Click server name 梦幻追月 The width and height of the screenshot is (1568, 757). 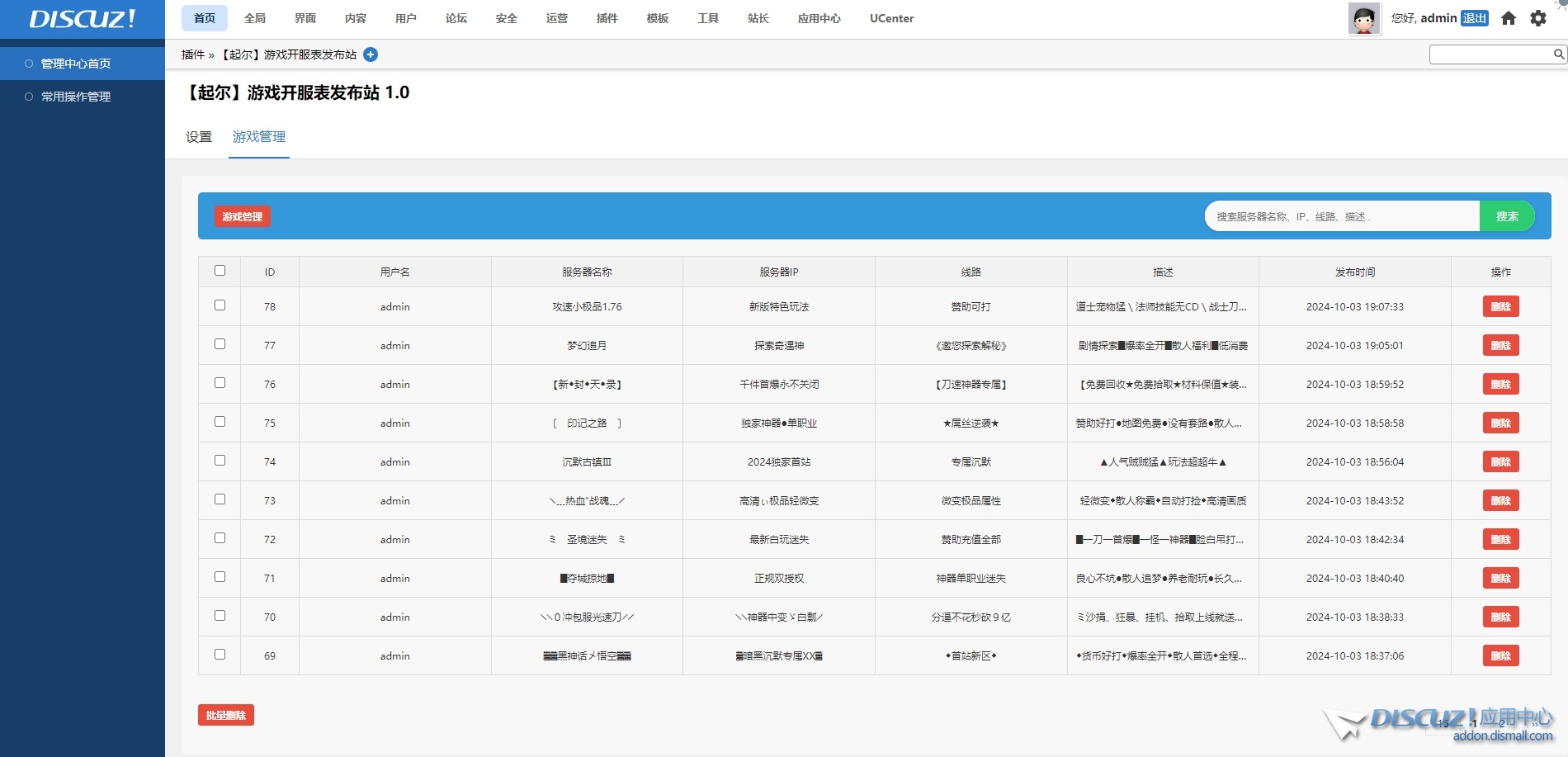click(x=587, y=345)
